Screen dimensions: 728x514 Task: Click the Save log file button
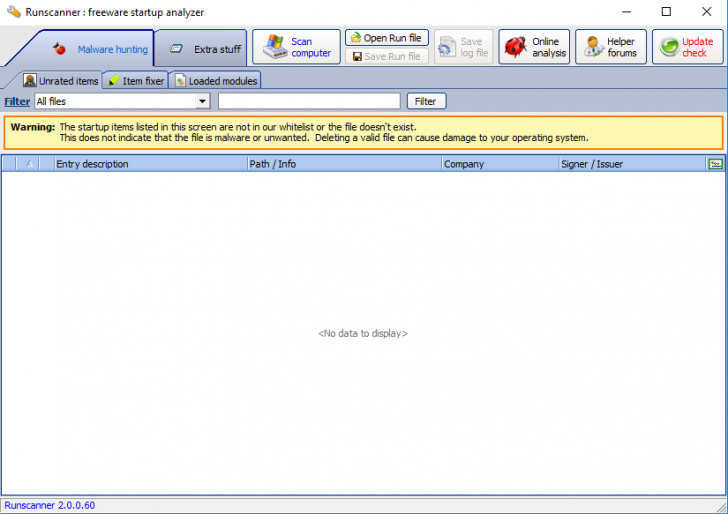click(x=463, y=47)
